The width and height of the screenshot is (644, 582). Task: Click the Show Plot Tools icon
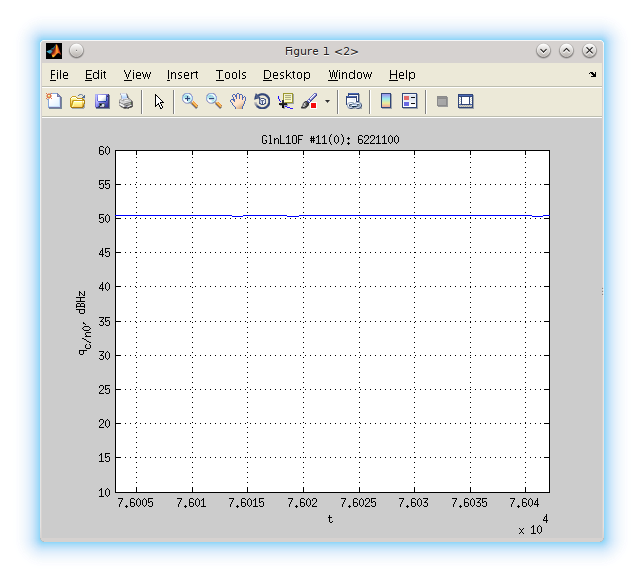point(465,101)
